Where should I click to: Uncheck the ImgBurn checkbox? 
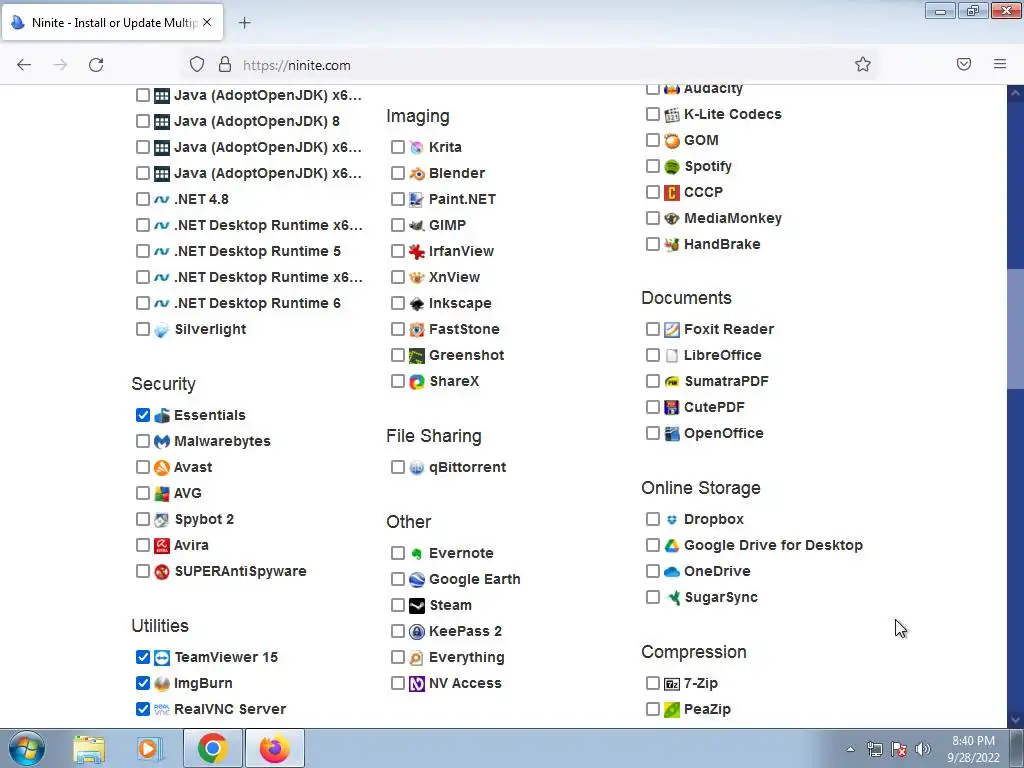click(143, 683)
